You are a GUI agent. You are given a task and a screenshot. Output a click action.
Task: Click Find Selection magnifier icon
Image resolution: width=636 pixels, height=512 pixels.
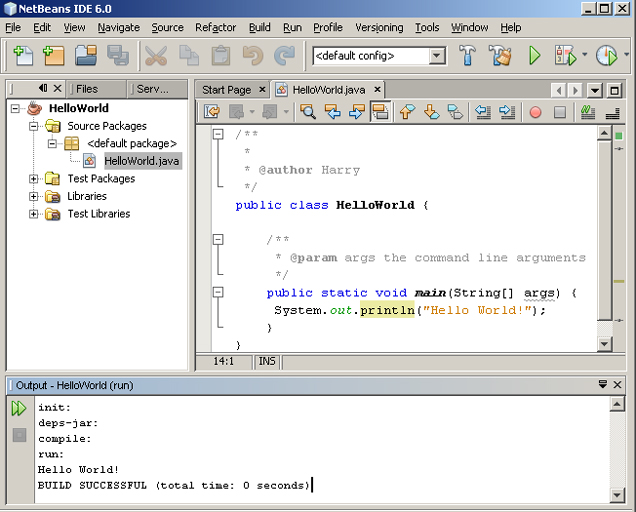(308, 112)
